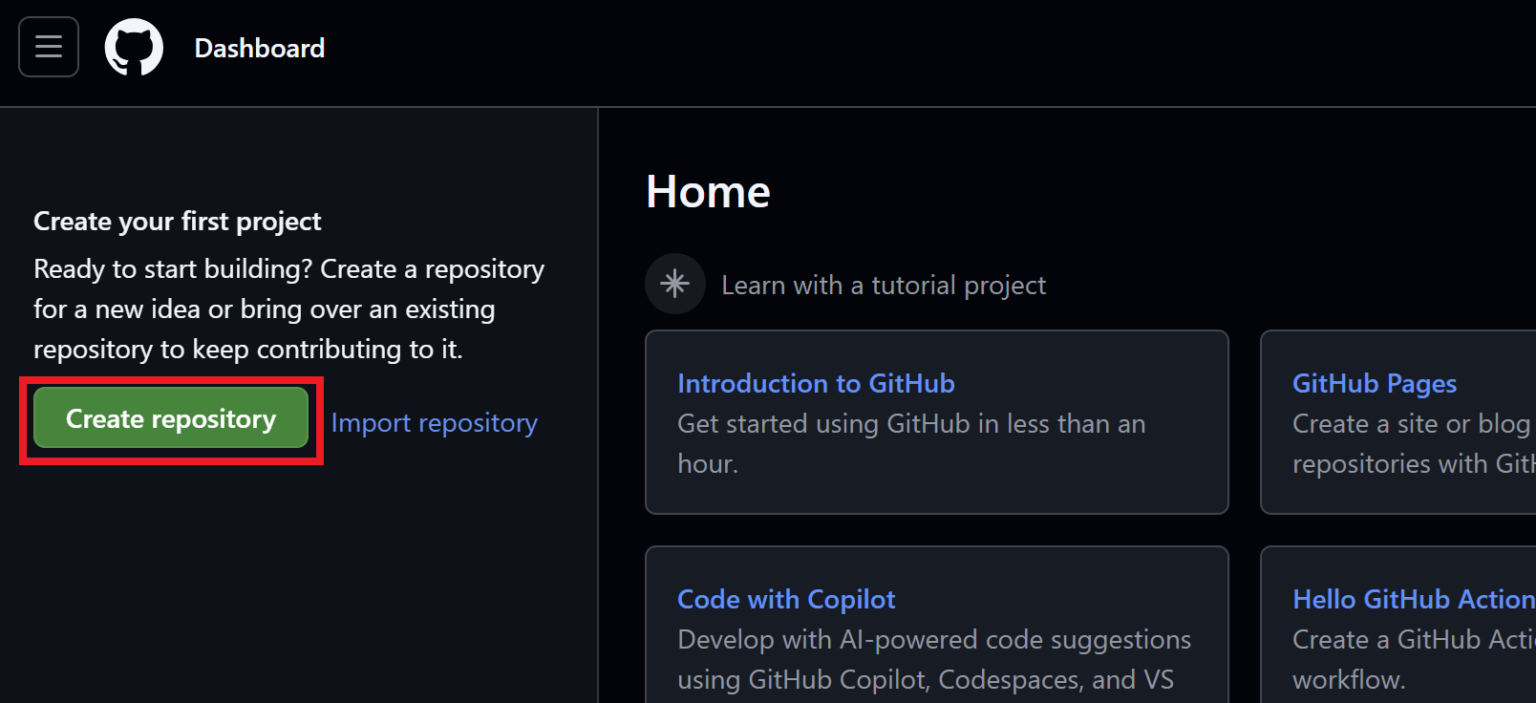
Task: Open the Introduction to GitHub tutorial
Action: click(816, 383)
